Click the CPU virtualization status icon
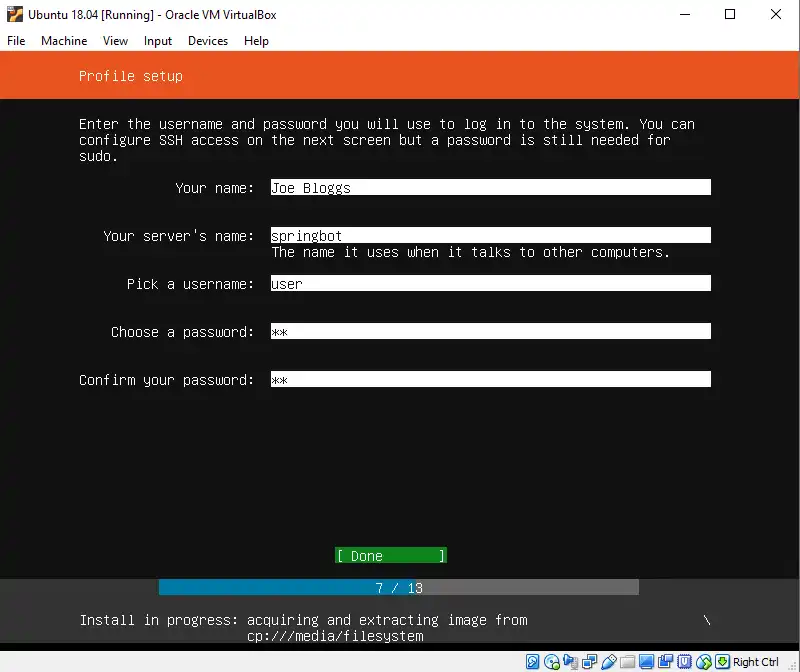This screenshot has width=800, height=672. point(684,662)
